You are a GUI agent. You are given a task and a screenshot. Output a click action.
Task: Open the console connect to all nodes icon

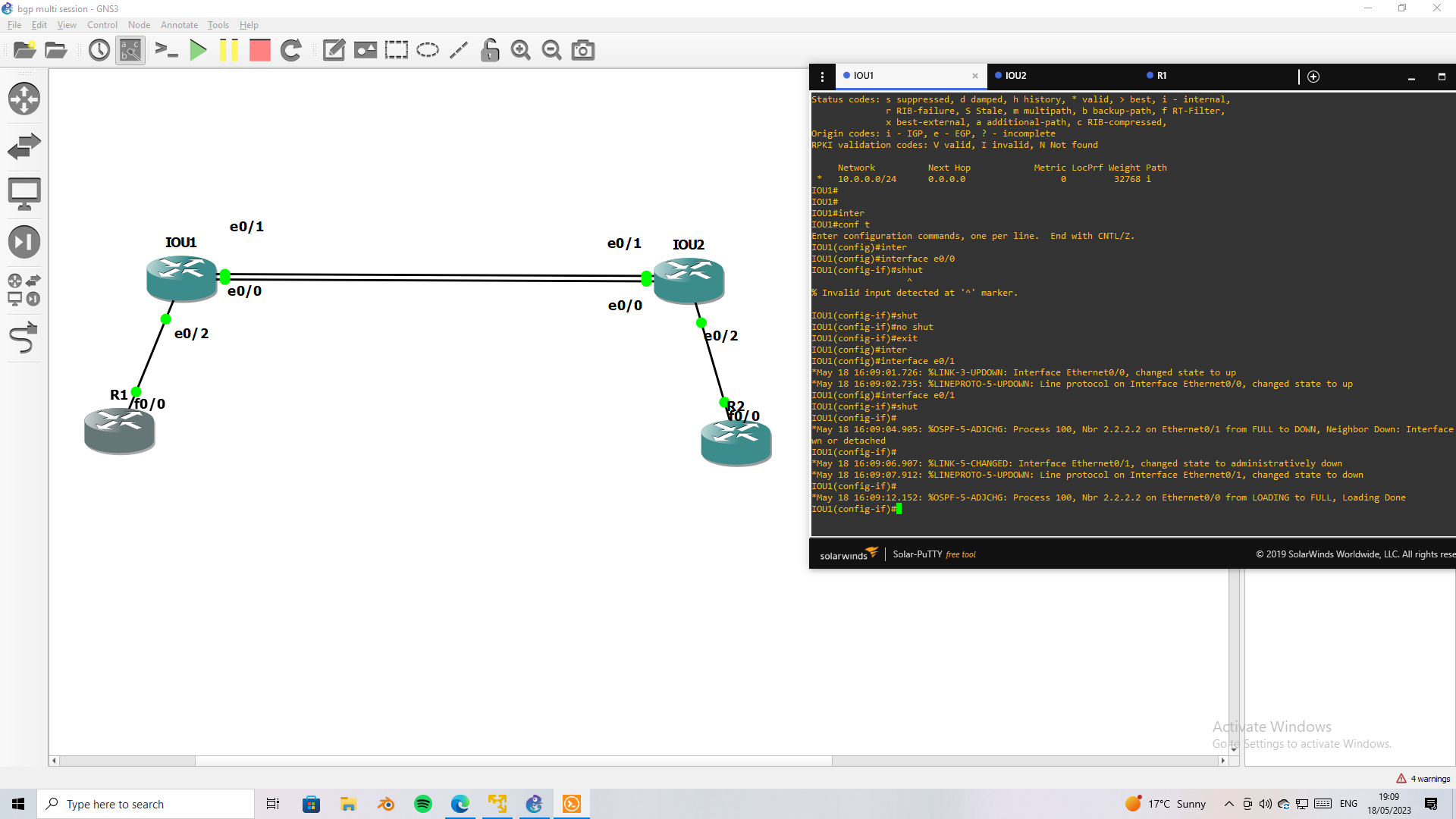pos(166,51)
